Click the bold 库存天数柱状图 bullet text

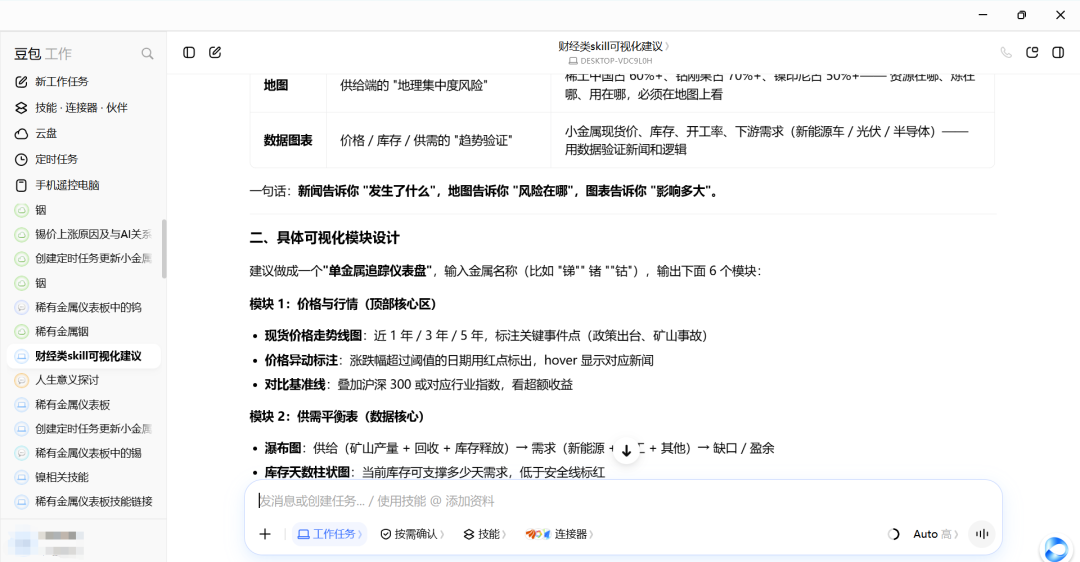point(307,472)
